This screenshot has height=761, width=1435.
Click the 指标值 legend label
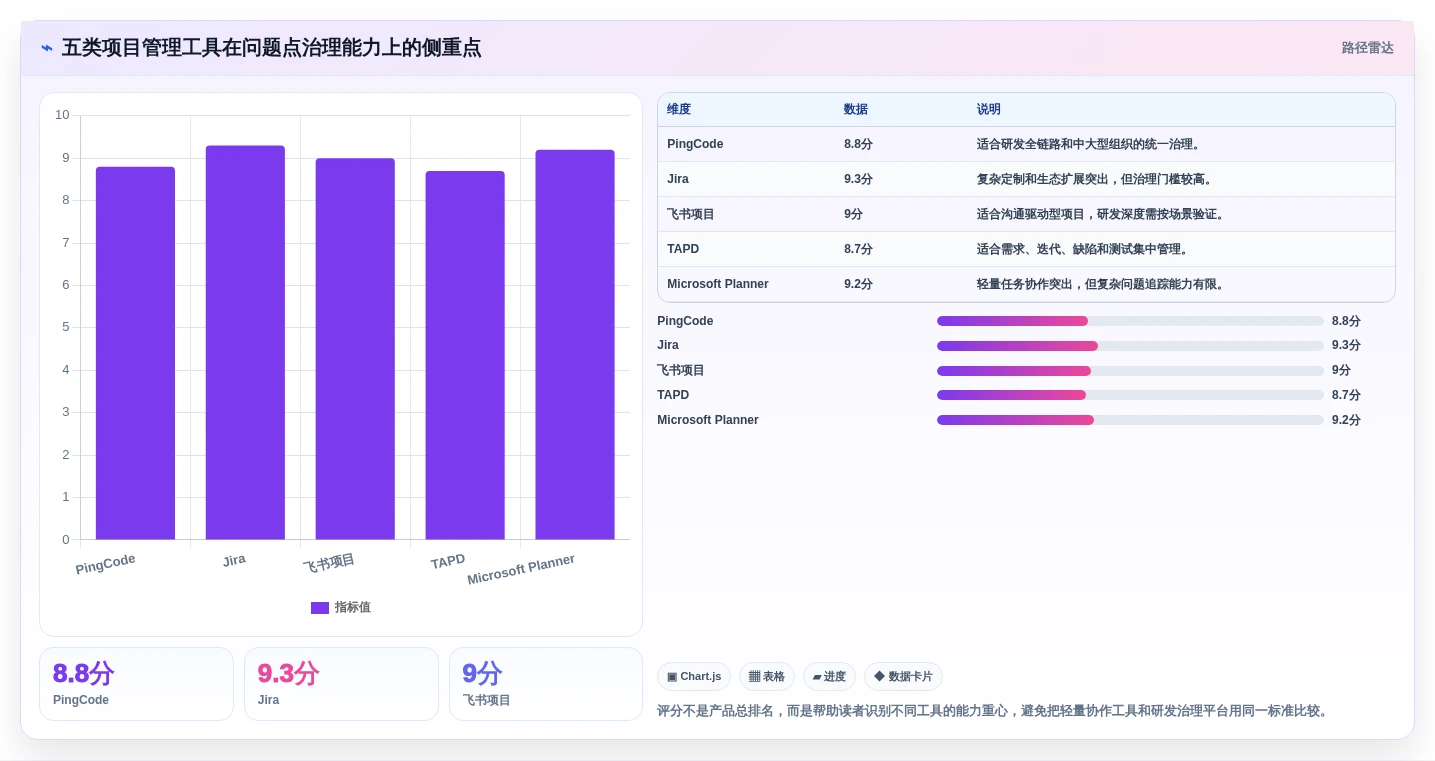coord(352,608)
